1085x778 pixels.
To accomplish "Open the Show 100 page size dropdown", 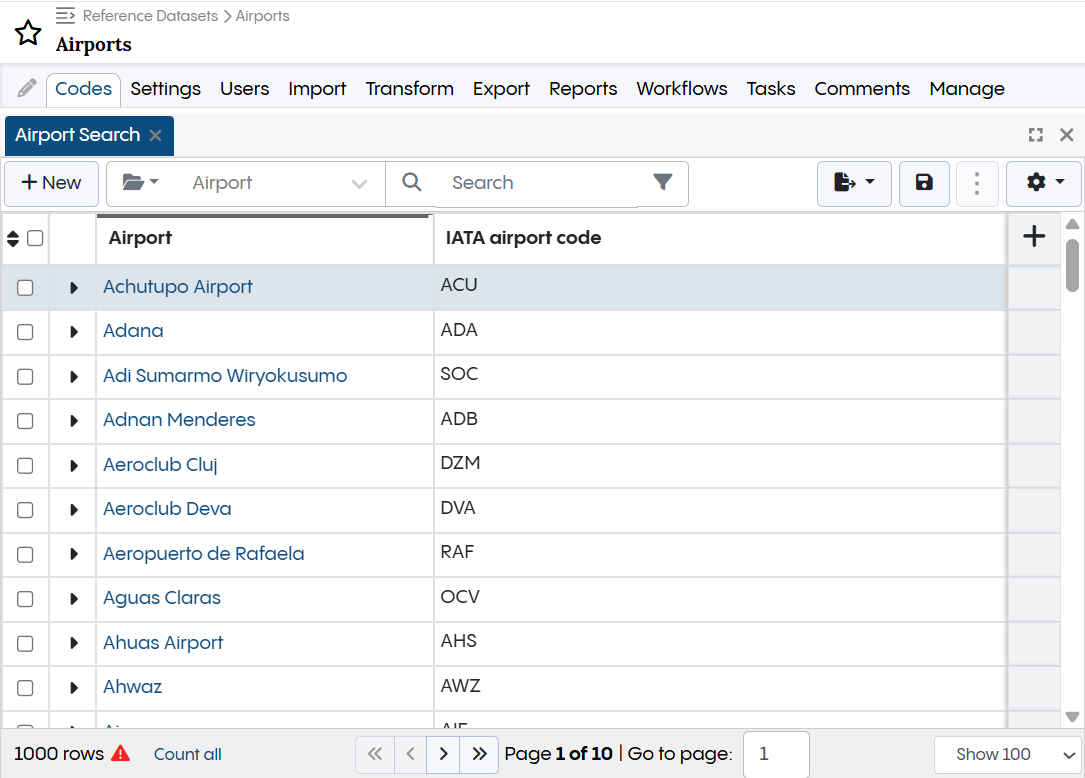I will pyautogui.click(x=1007, y=754).
